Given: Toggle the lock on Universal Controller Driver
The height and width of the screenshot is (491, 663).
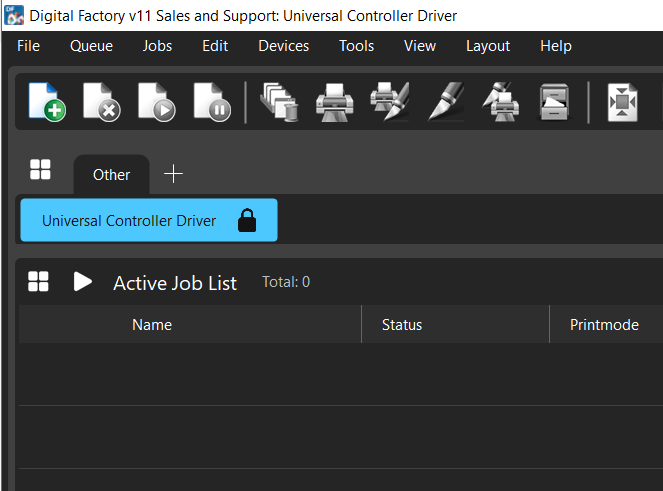Looking at the screenshot, I should [x=247, y=221].
